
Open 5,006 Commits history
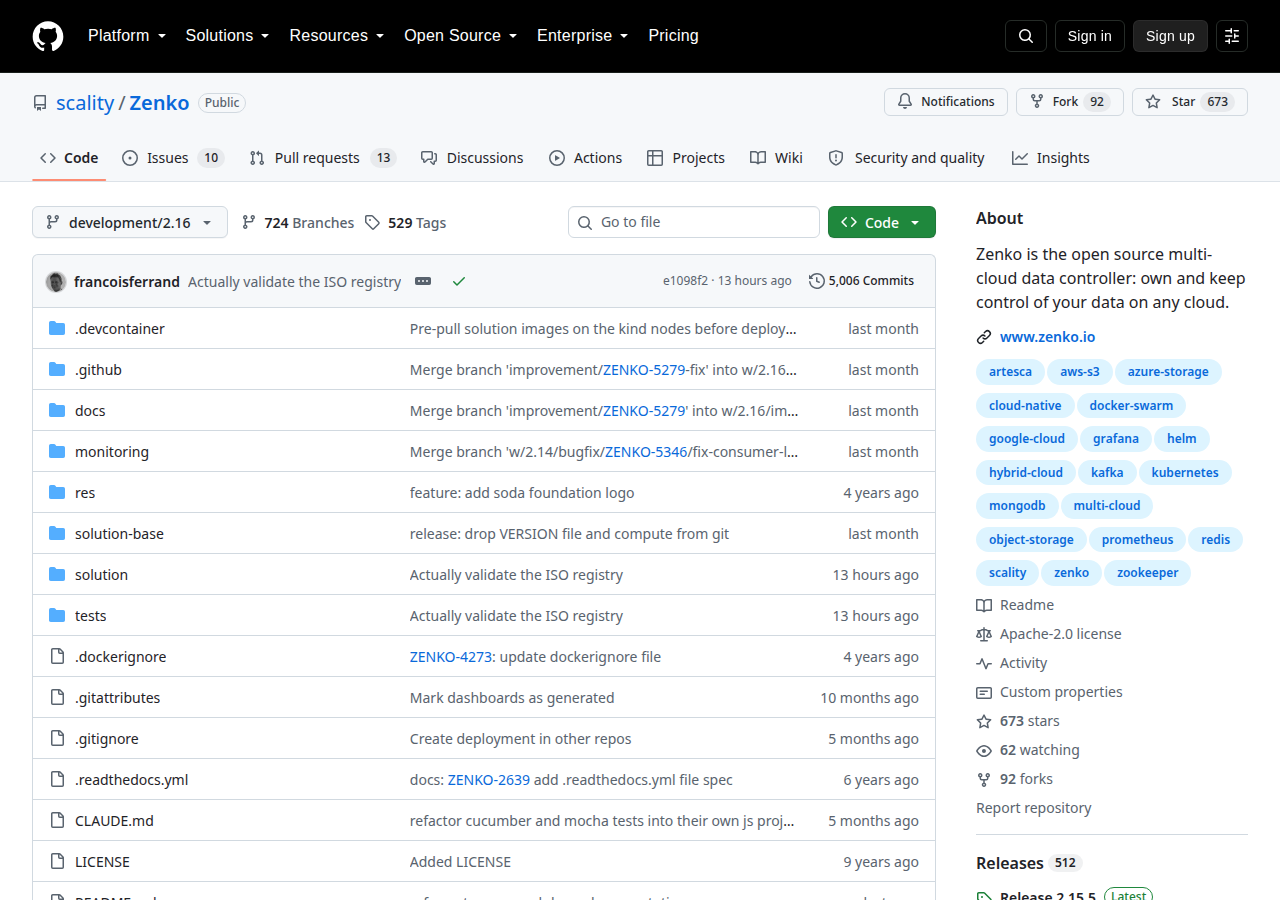click(x=861, y=281)
